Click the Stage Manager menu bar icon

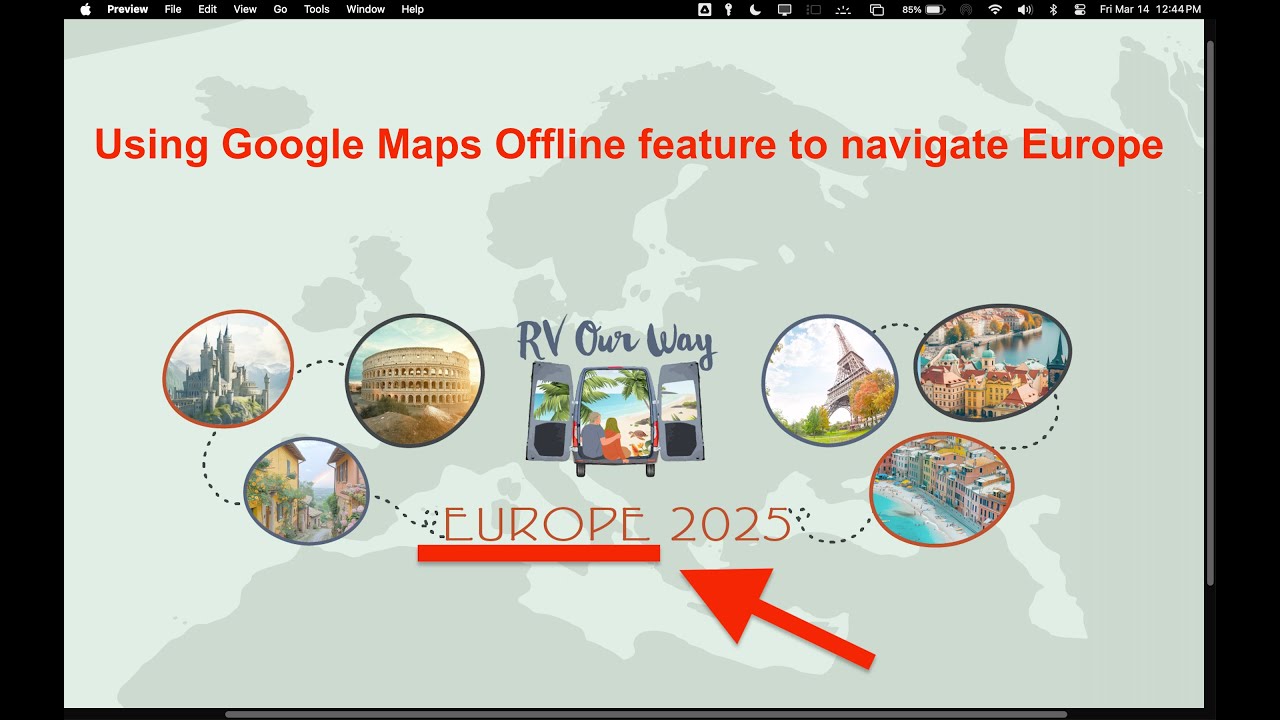(x=814, y=9)
